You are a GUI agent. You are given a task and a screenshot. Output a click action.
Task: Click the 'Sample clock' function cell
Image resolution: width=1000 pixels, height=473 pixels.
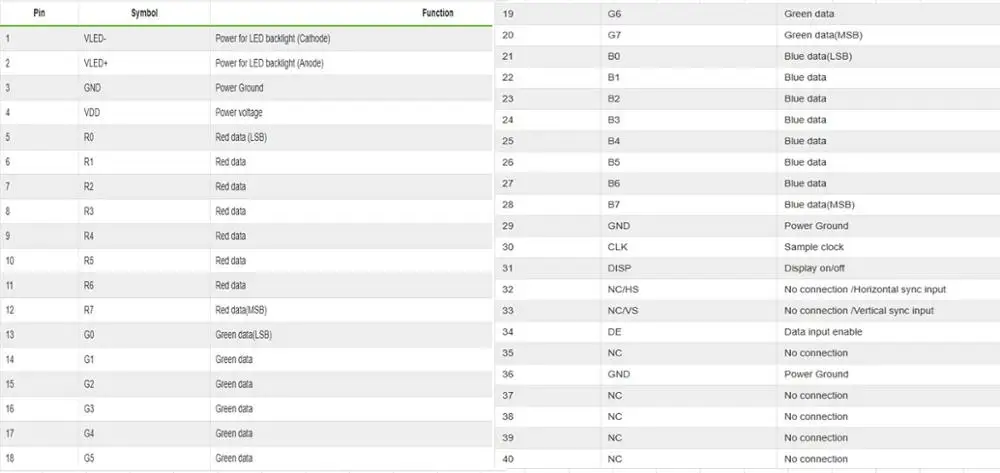pos(814,247)
